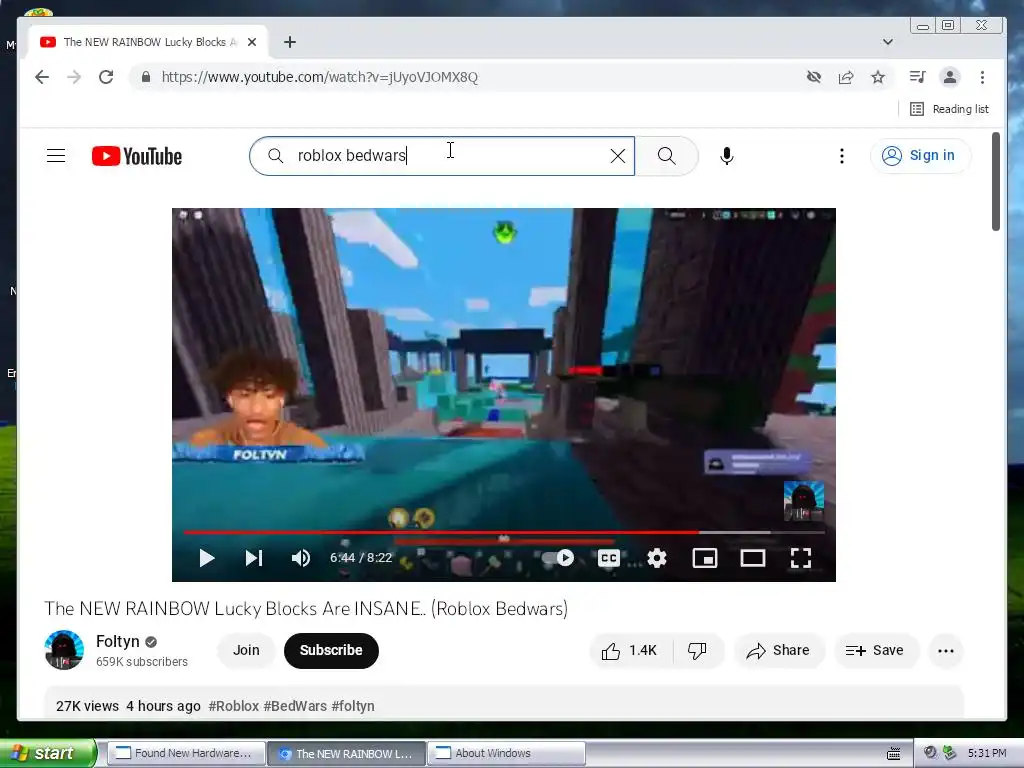Click the browser forward arrow
The width and height of the screenshot is (1024, 768).
(x=74, y=77)
